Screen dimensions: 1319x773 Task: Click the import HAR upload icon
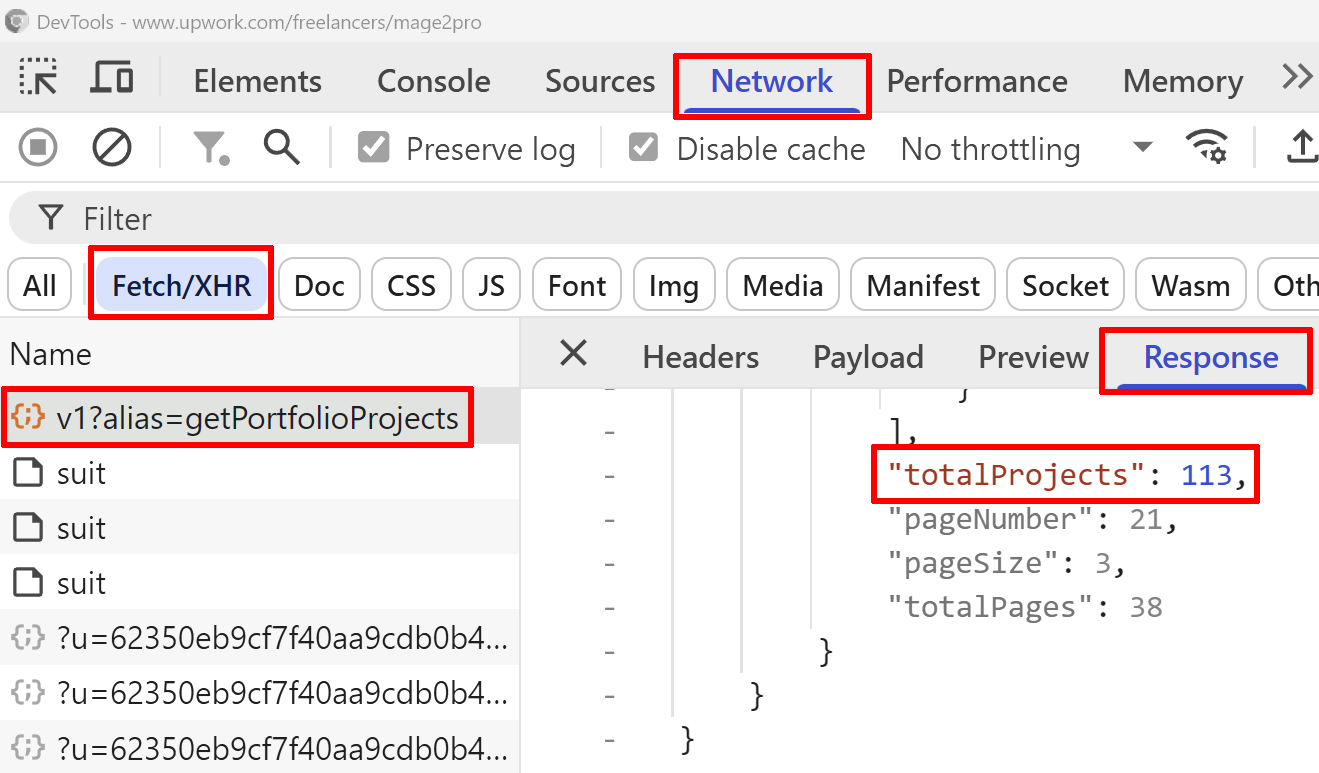click(1300, 149)
